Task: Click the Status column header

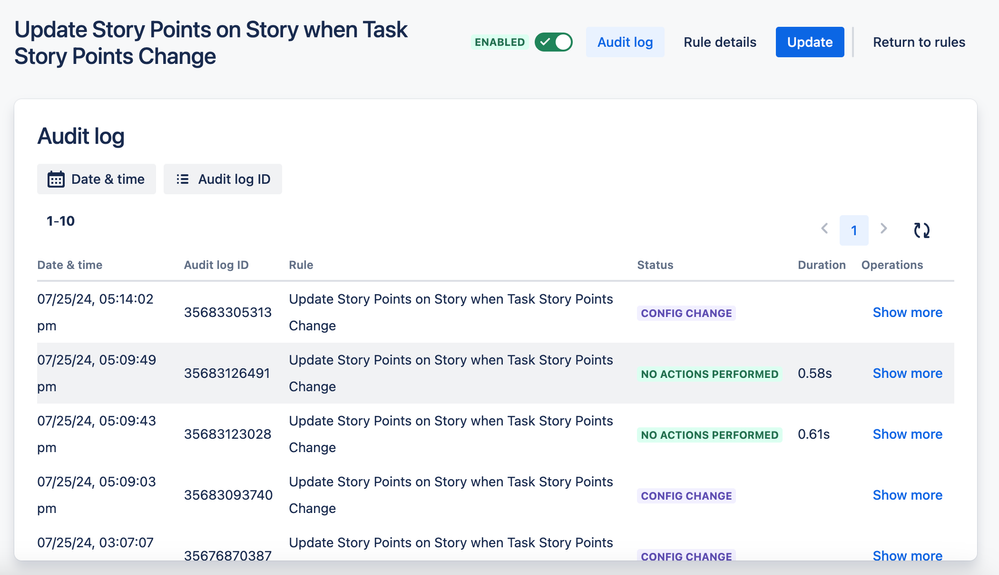Action: pos(655,265)
